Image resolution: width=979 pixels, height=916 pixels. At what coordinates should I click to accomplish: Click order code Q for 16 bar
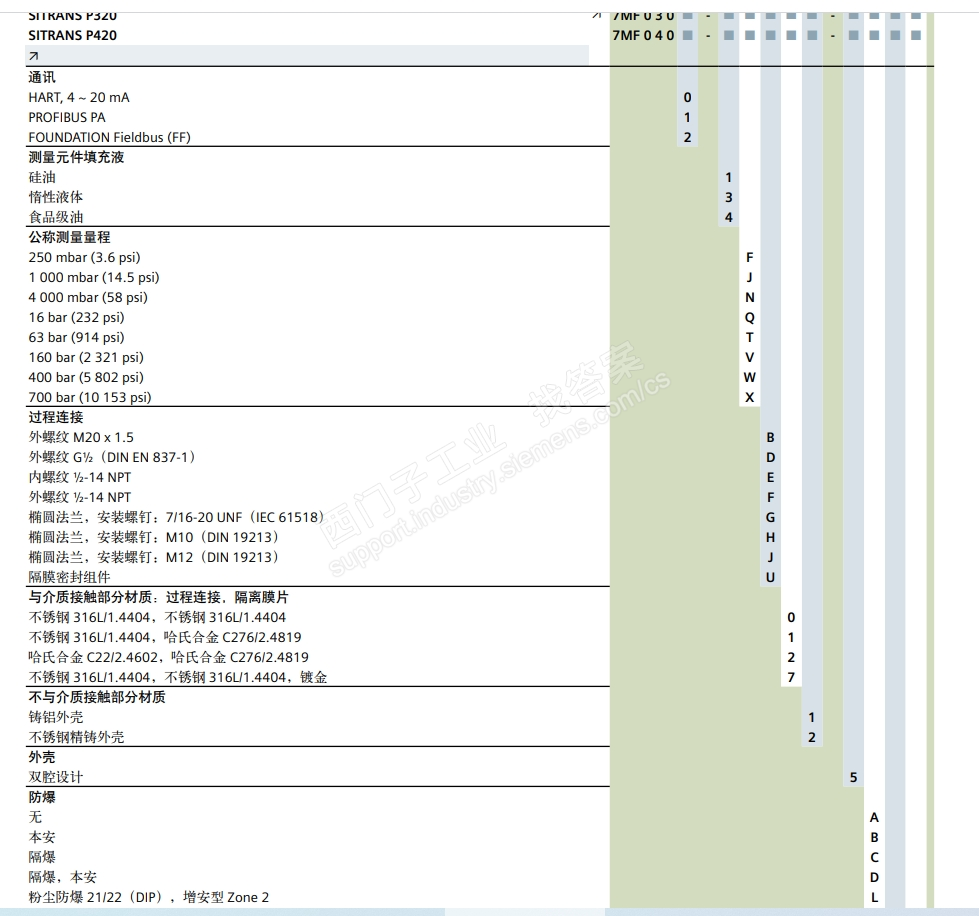coord(750,318)
